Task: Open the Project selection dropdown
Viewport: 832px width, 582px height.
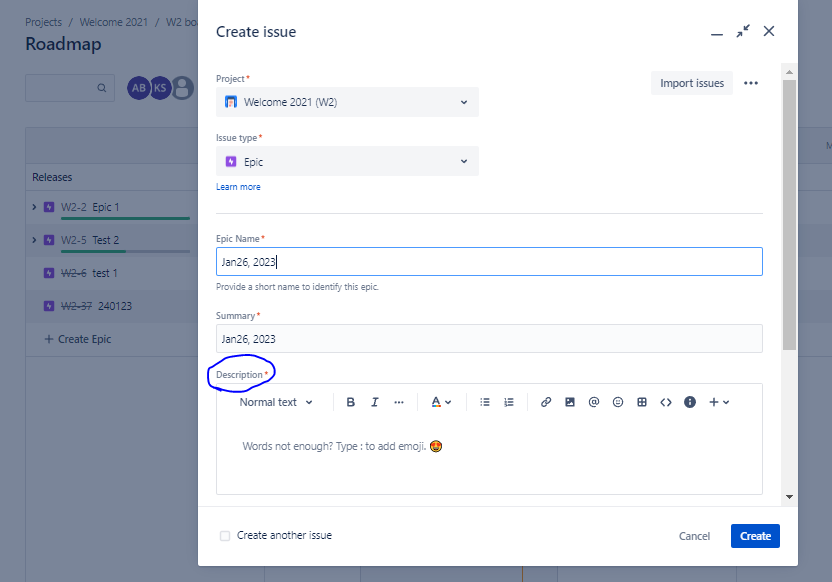Action: [346, 102]
